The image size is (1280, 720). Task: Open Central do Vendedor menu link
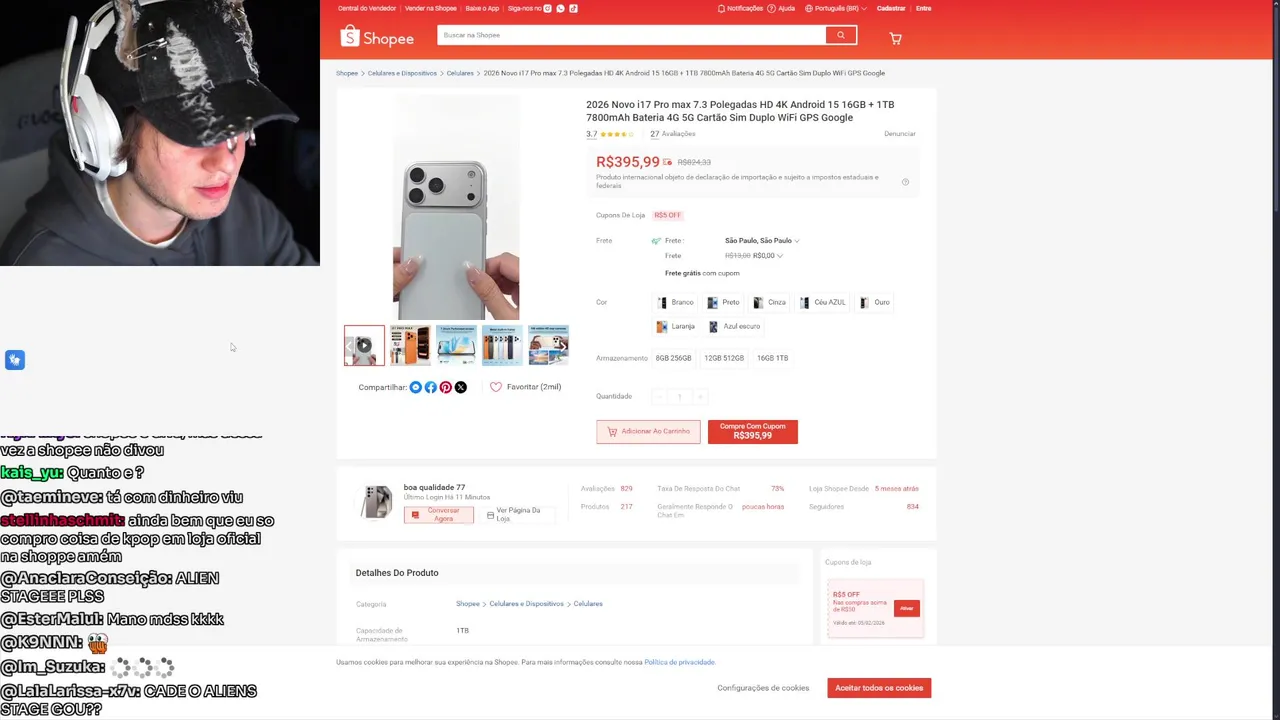[367, 8]
